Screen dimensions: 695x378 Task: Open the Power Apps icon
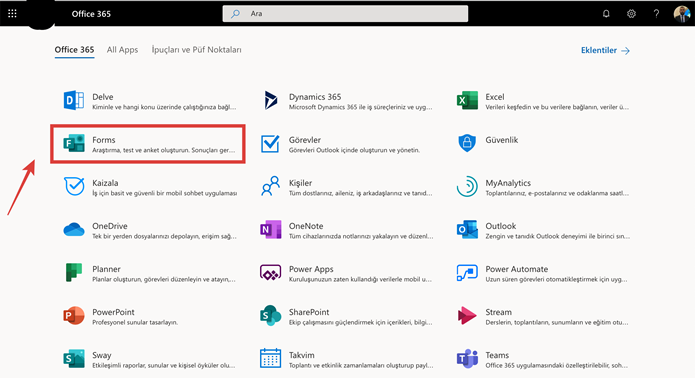pos(270,273)
